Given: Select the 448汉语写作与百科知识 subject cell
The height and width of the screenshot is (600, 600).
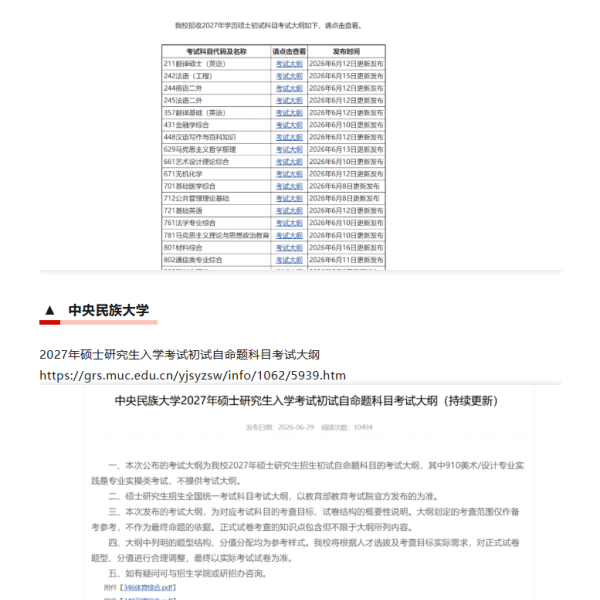Looking at the screenshot, I should pos(216,137).
